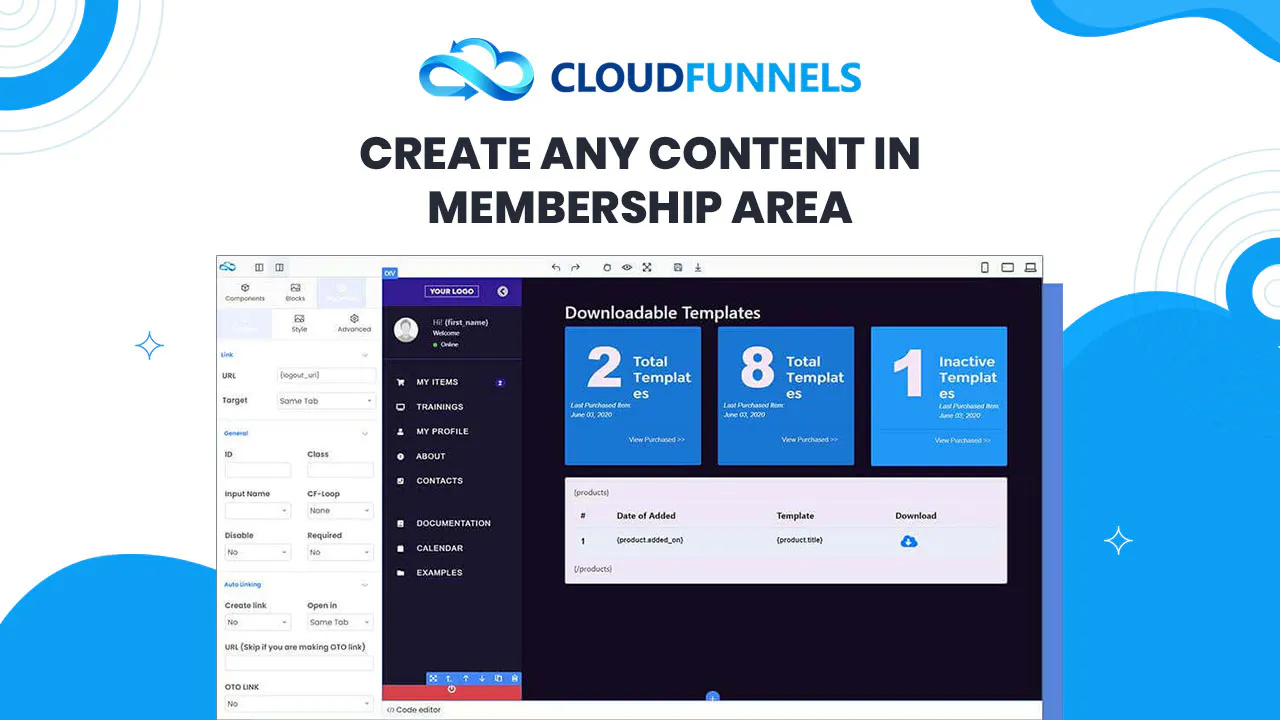
Task: Open EXAMPLES in the sidebar
Action: tap(439, 573)
